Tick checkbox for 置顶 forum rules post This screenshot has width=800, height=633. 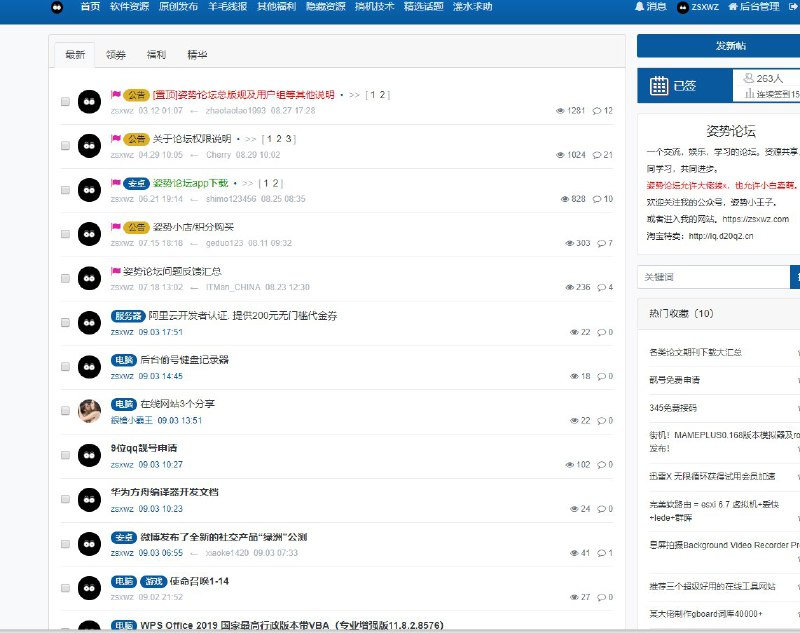(65, 102)
